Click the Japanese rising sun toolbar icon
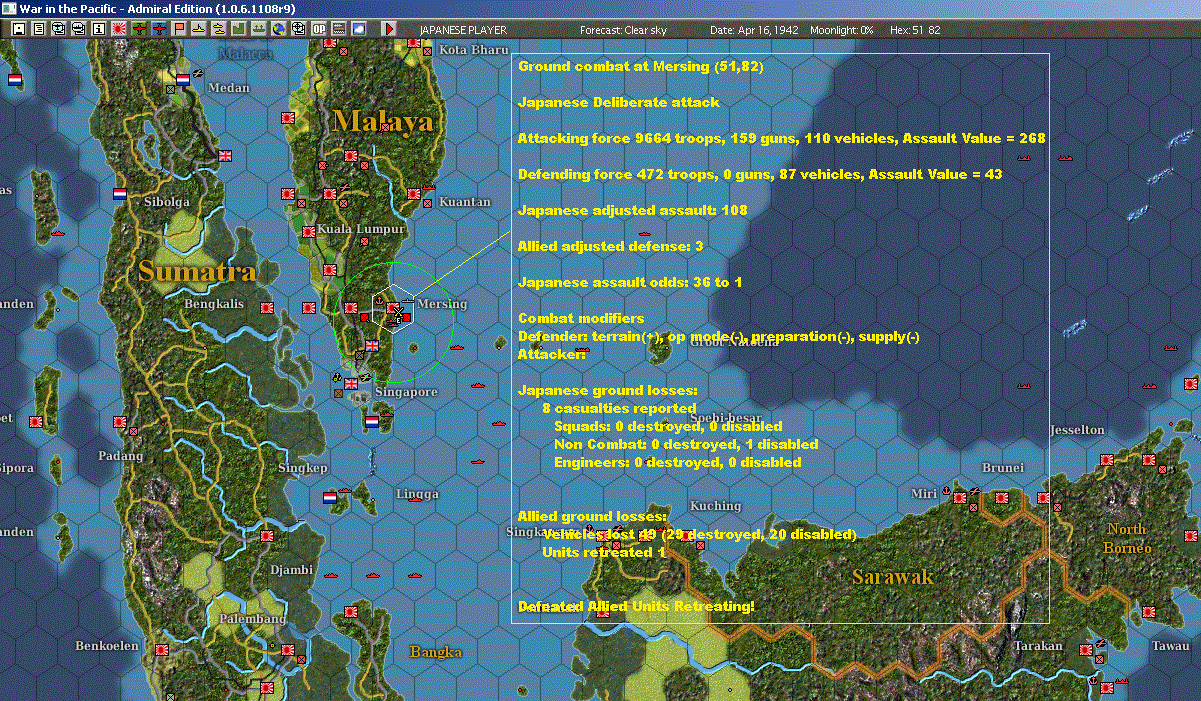The height and width of the screenshot is (701, 1201). (119, 29)
